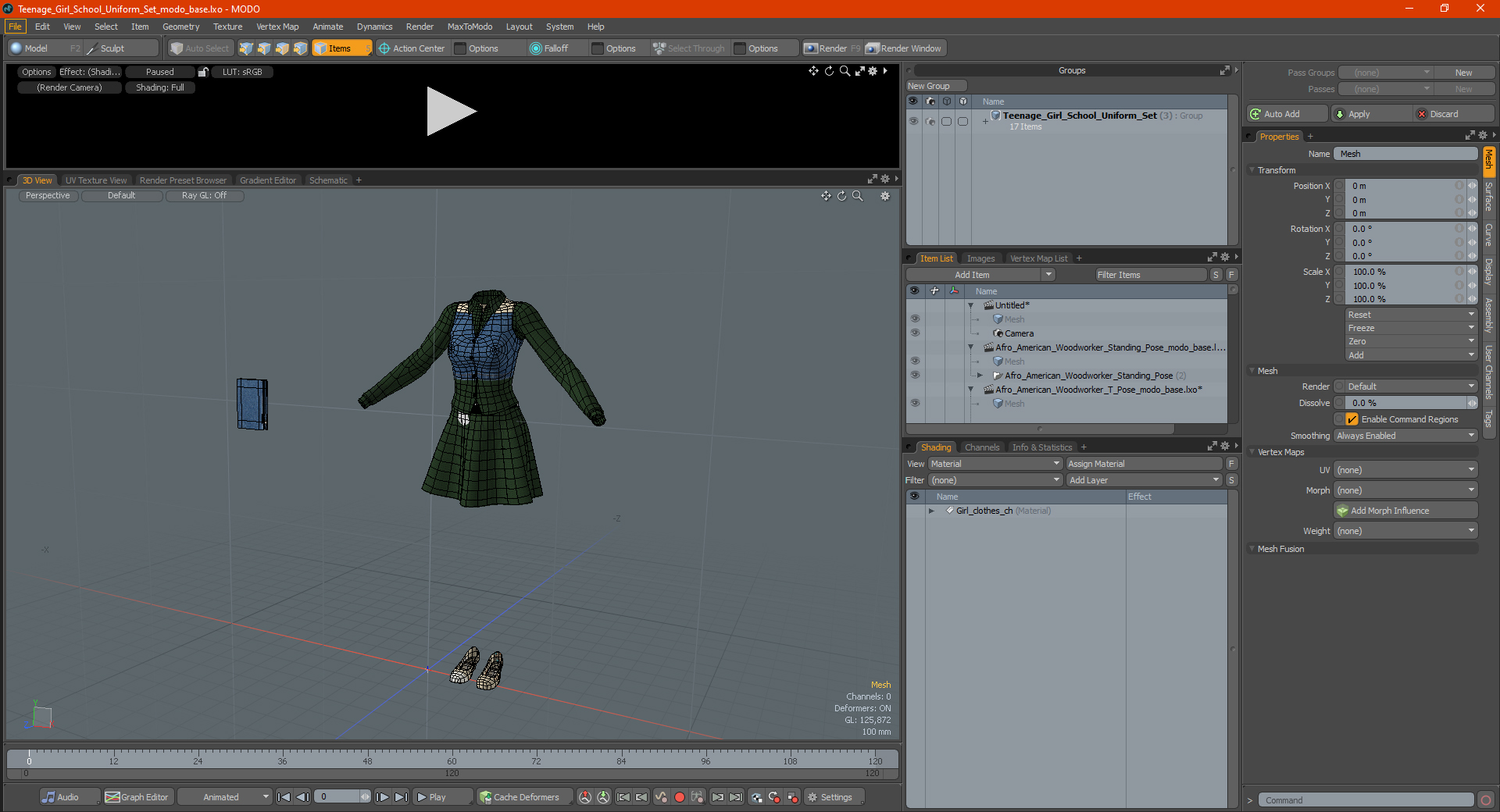Click Auto Add button
This screenshot has width=1500, height=812.
pos(1287,114)
